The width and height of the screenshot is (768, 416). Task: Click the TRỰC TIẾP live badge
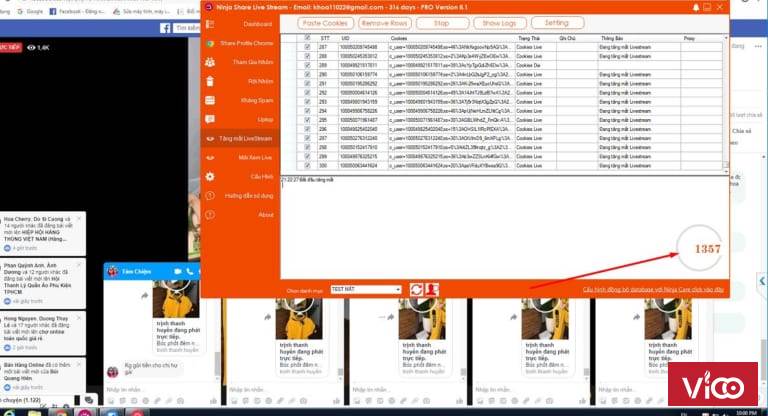[x=11, y=47]
